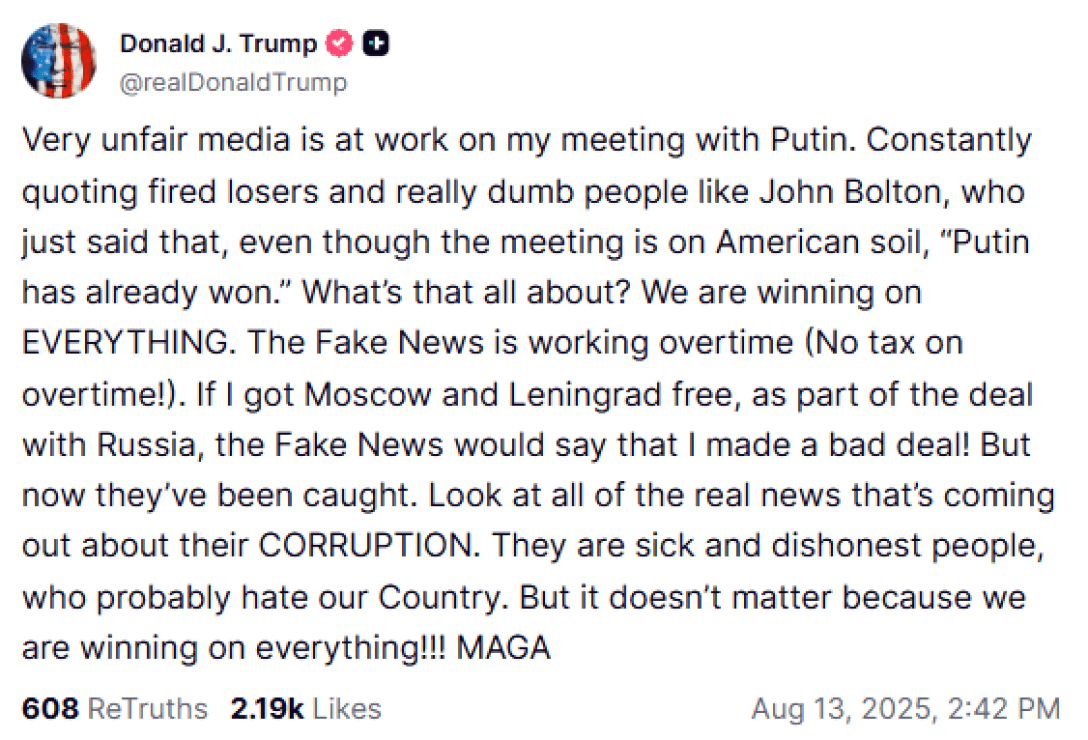
Task: View the 608 ReTruths count
Action: tap(114, 709)
